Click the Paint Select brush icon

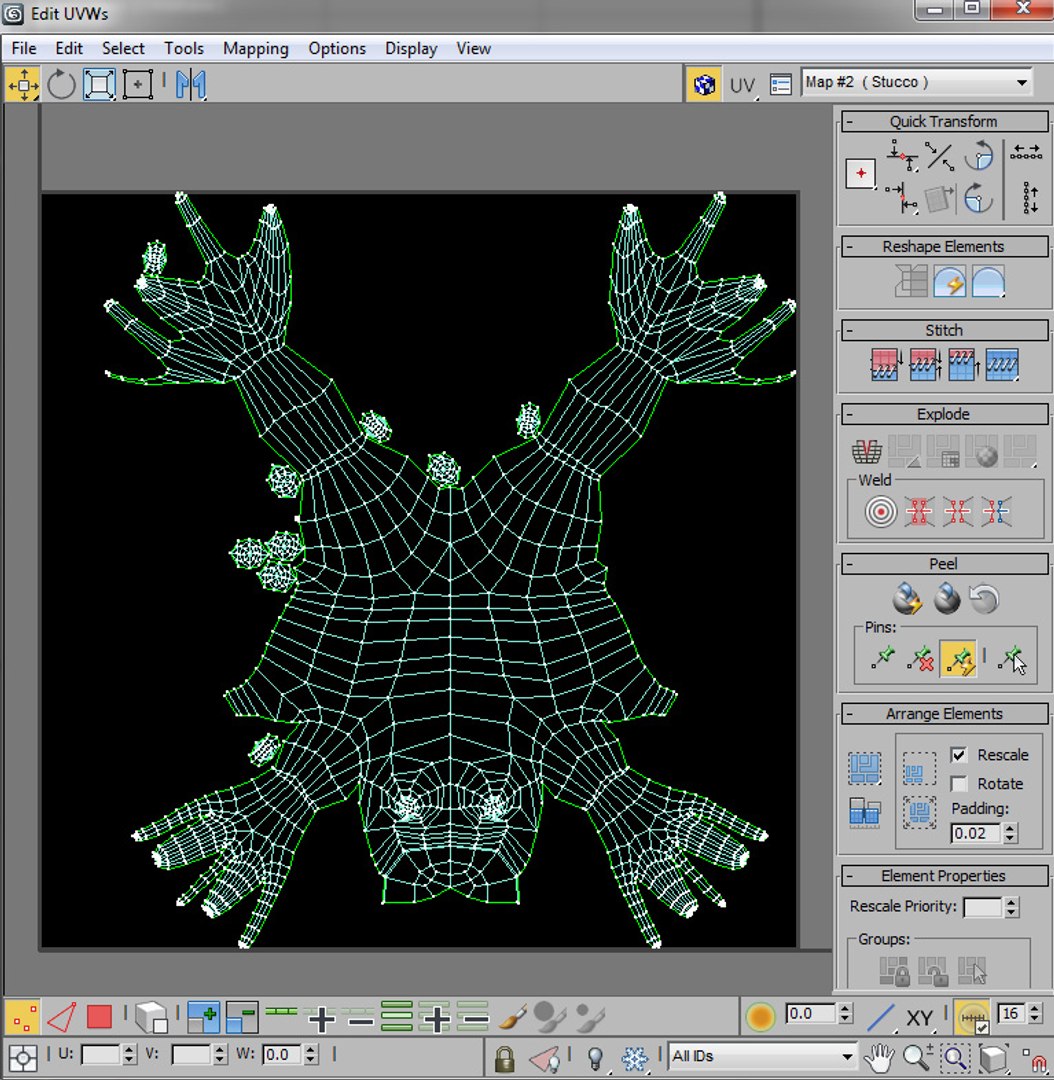tap(513, 1017)
